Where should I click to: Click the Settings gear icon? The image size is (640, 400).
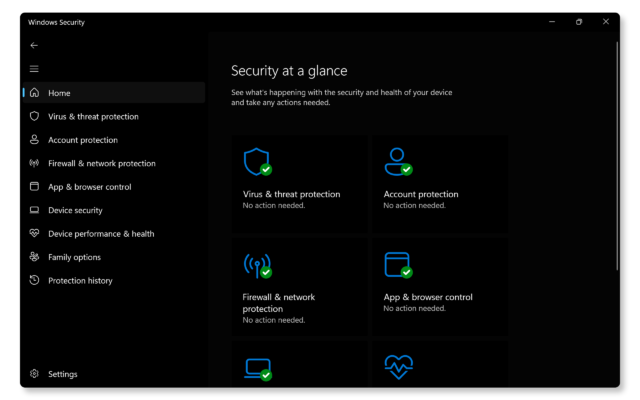[34, 374]
